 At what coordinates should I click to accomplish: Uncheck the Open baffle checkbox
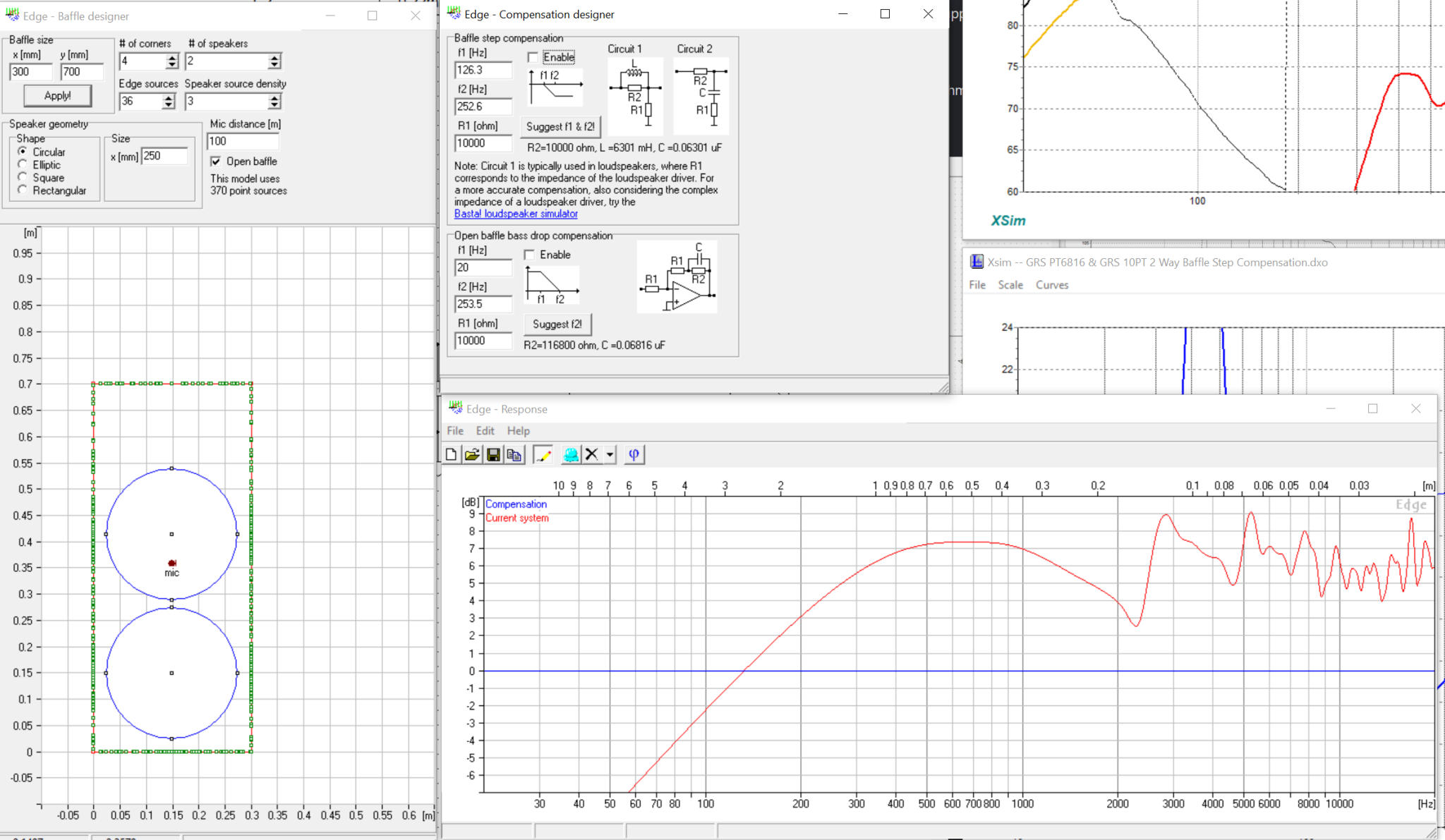point(216,162)
